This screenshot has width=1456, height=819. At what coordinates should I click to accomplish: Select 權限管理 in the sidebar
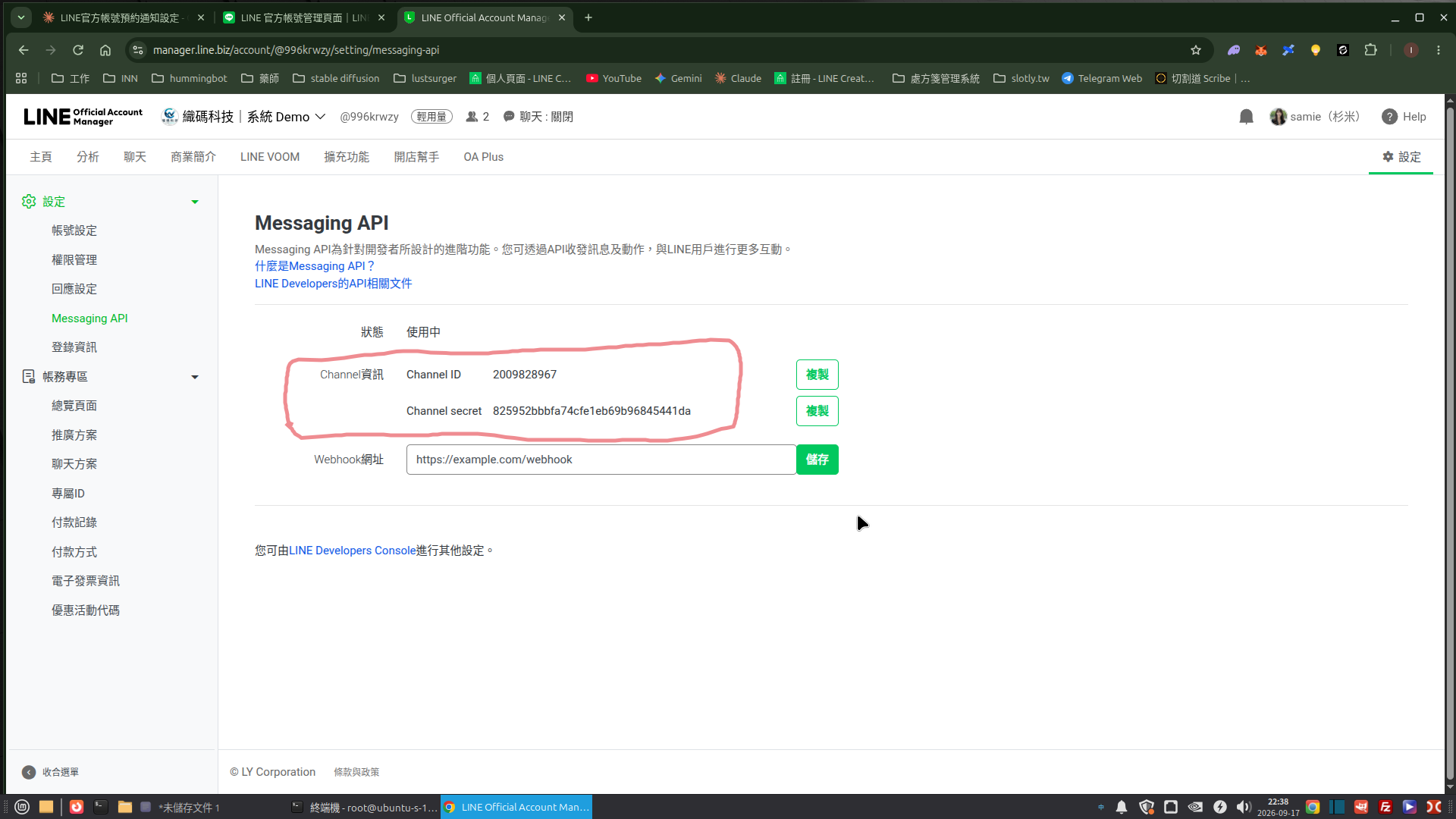click(x=74, y=260)
